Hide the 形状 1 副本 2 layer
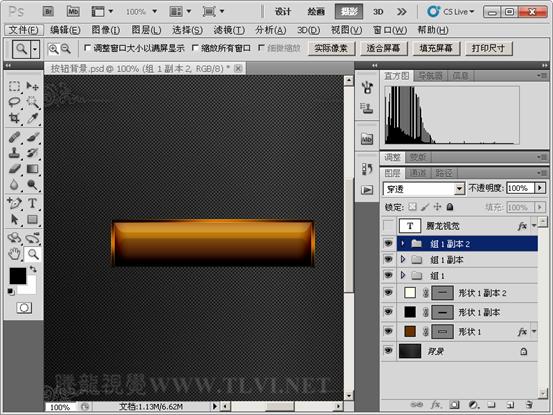Image resolution: width=553 pixels, height=415 pixels. coord(388,293)
